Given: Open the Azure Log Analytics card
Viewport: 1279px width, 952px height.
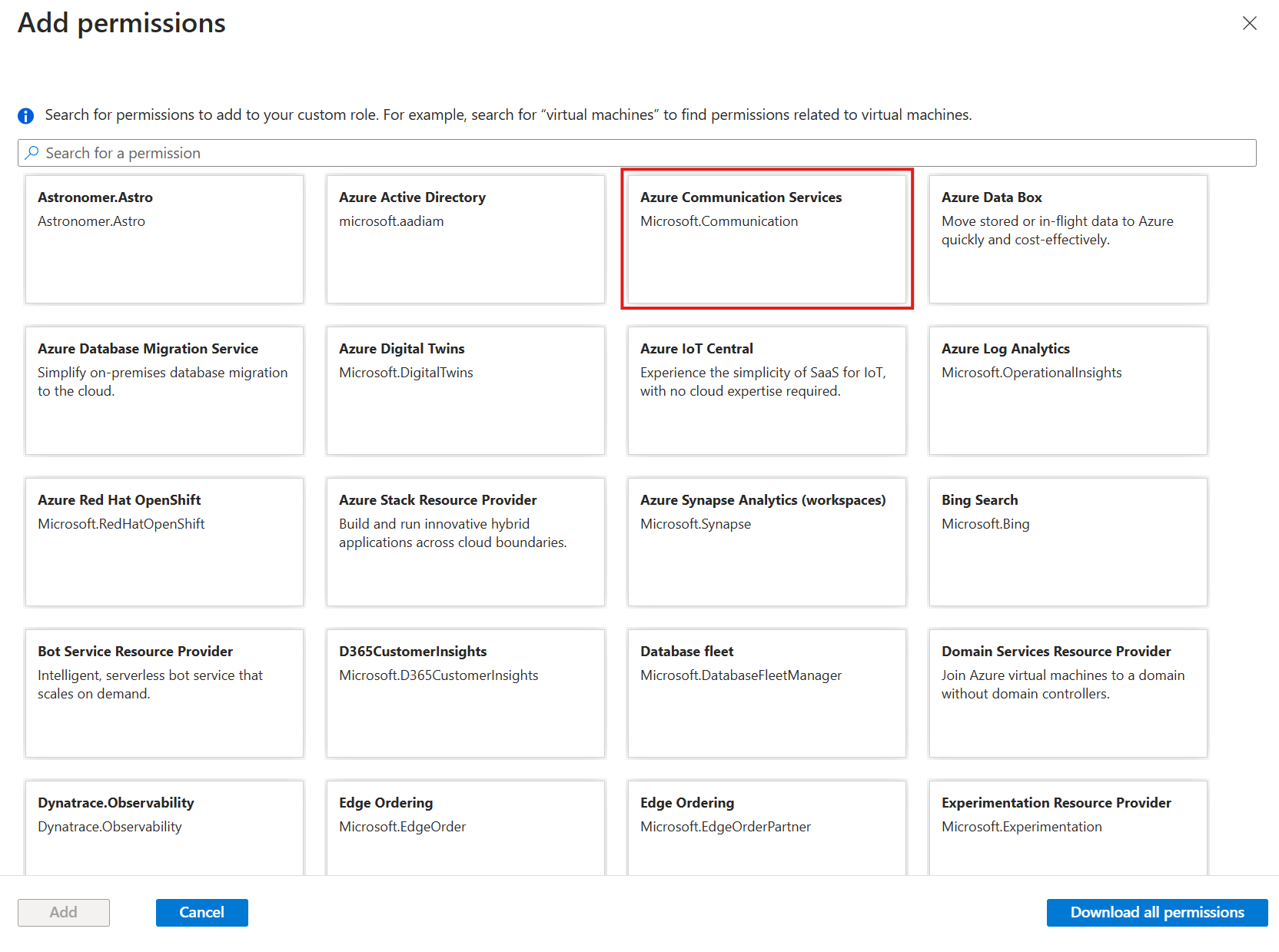Looking at the screenshot, I should [x=1068, y=390].
